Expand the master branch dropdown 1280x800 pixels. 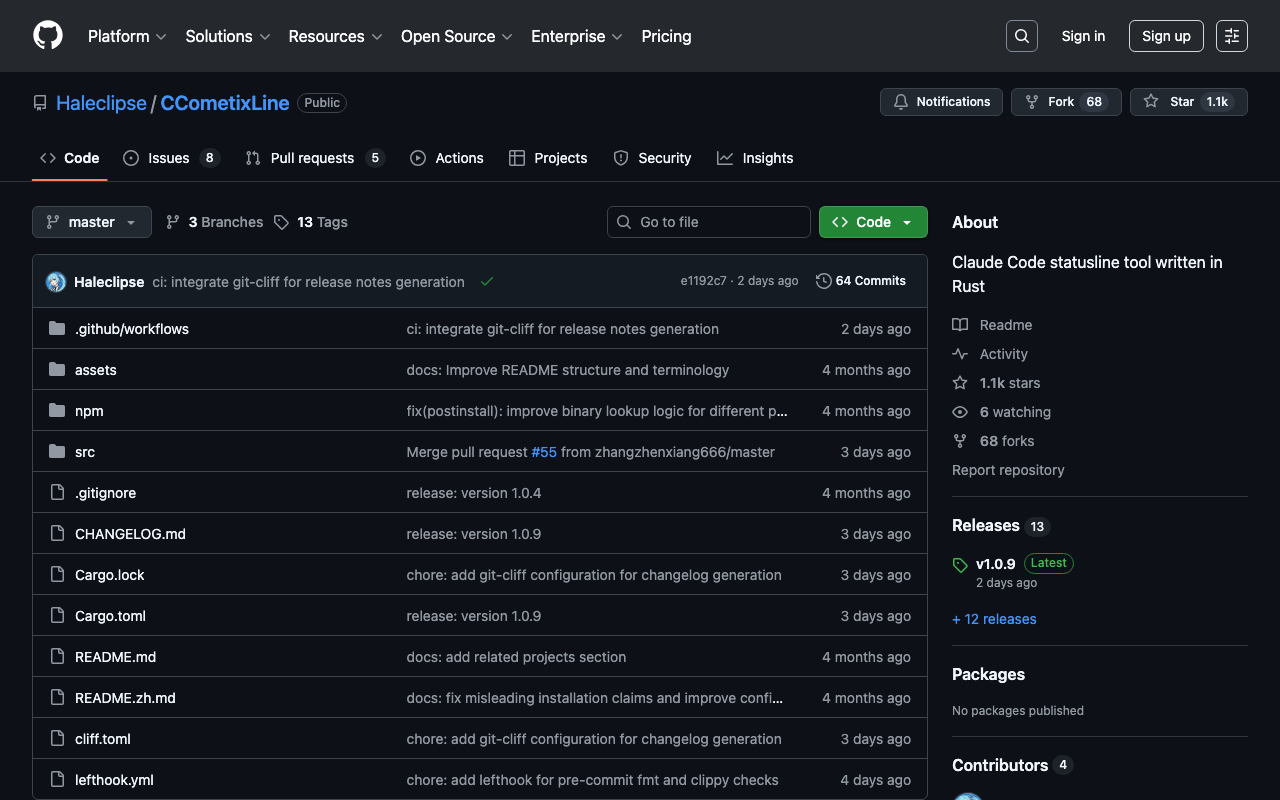[92, 222]
